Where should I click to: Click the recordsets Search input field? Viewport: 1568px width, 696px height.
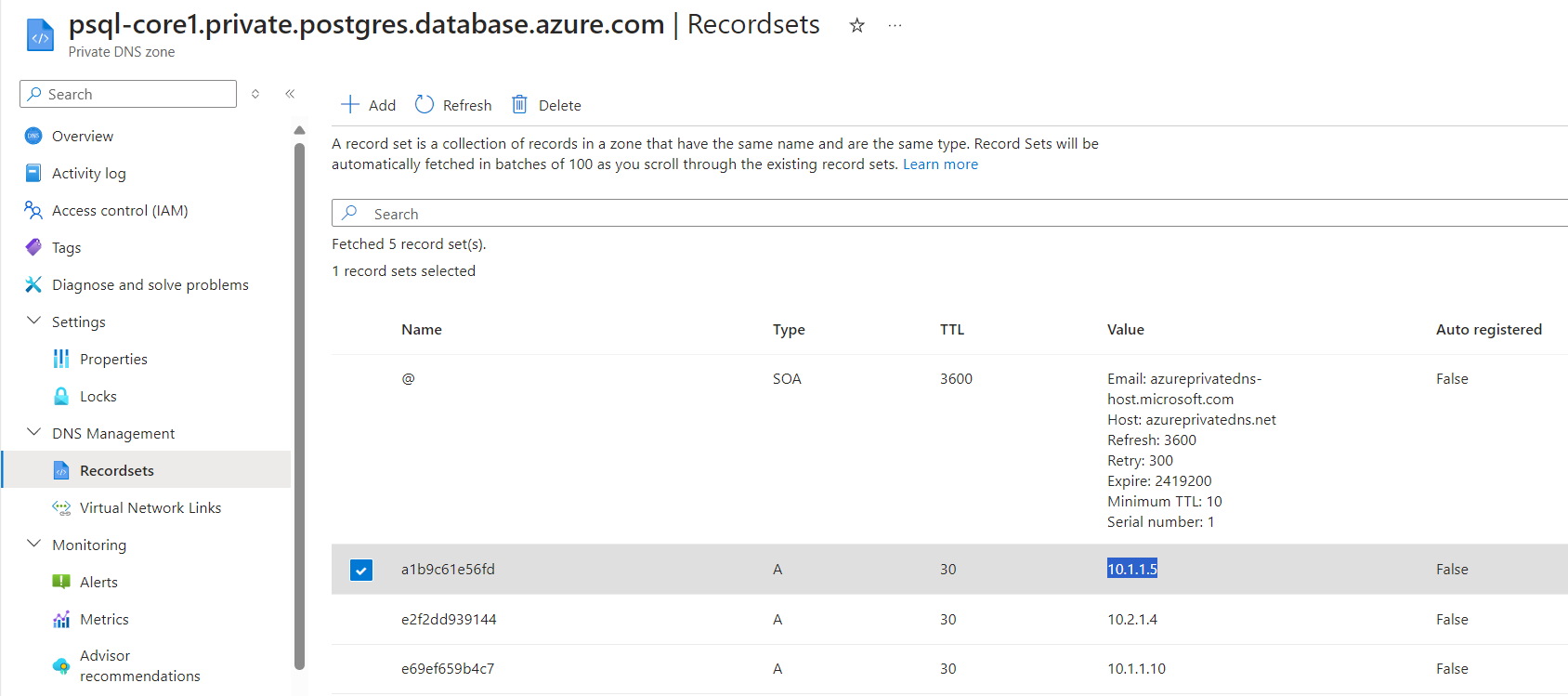point(949,213)
